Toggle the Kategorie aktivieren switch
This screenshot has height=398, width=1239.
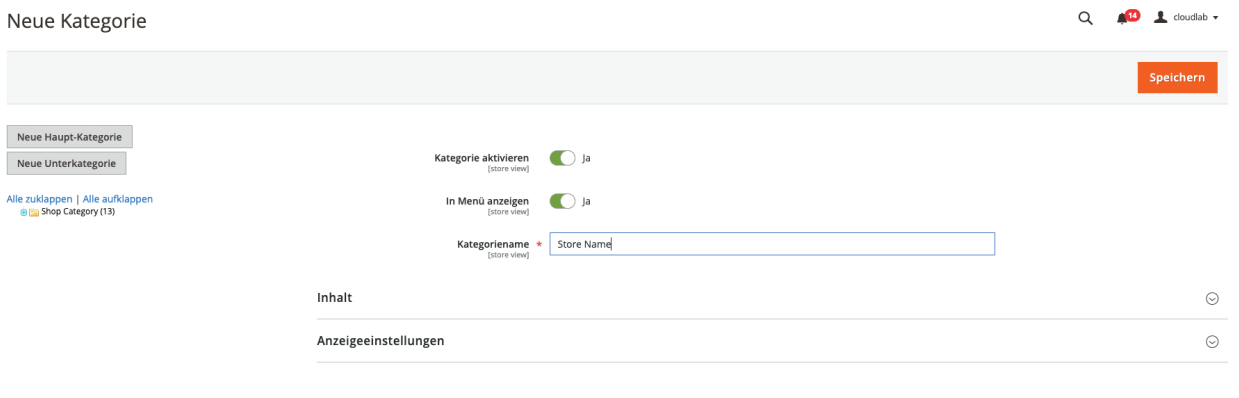tap(563, 158)
